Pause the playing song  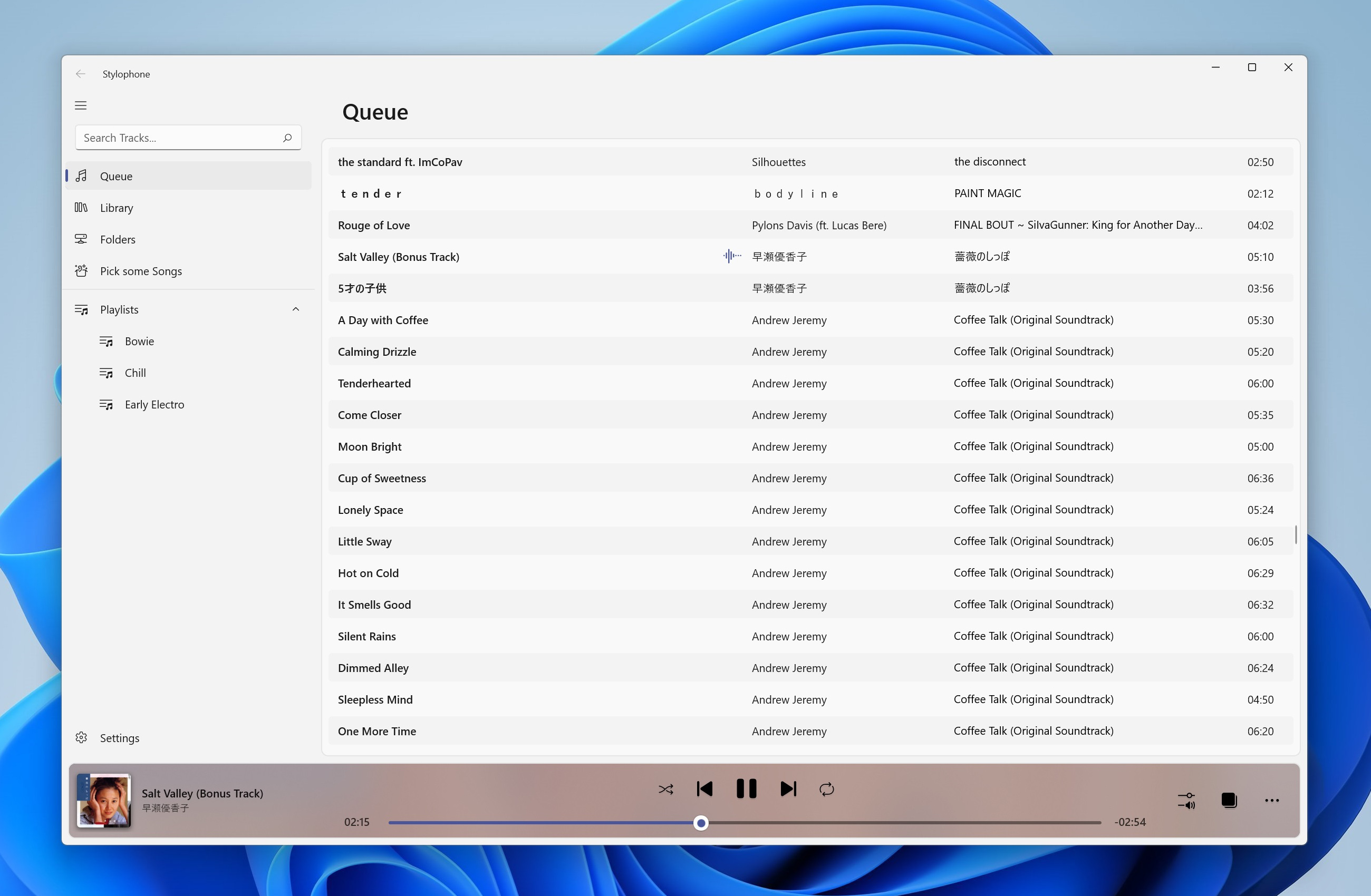click(747, 789)
